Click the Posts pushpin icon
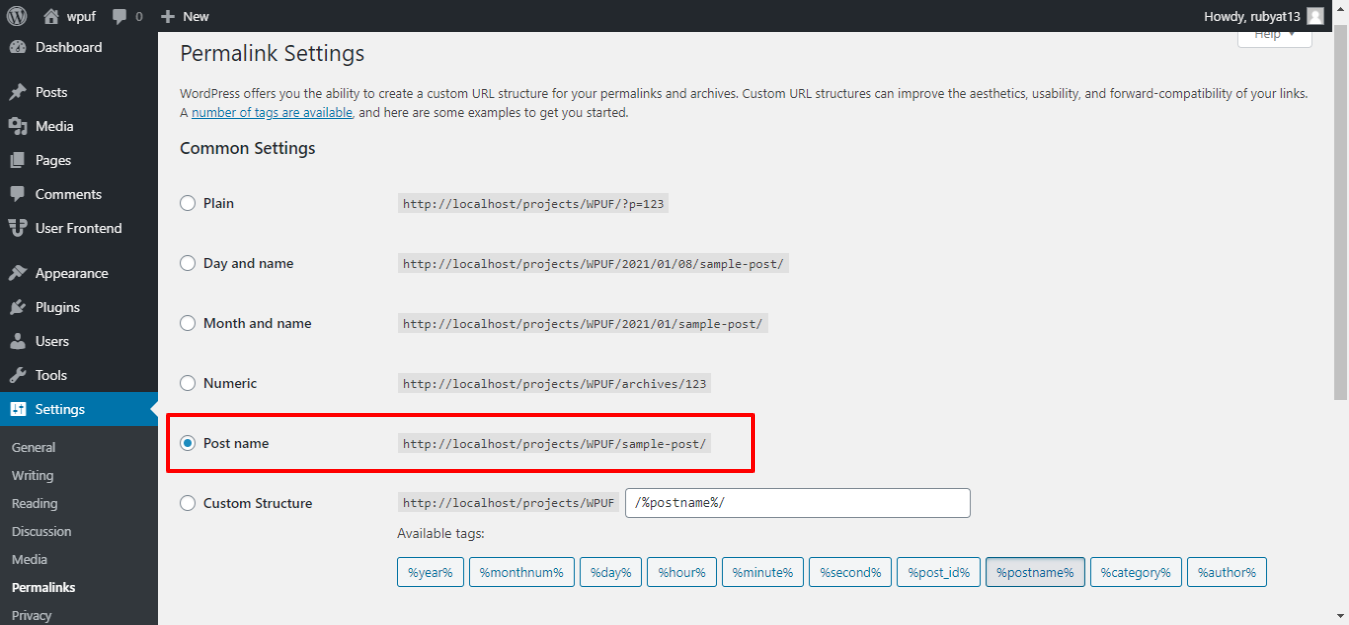 (x=17, y=92)
